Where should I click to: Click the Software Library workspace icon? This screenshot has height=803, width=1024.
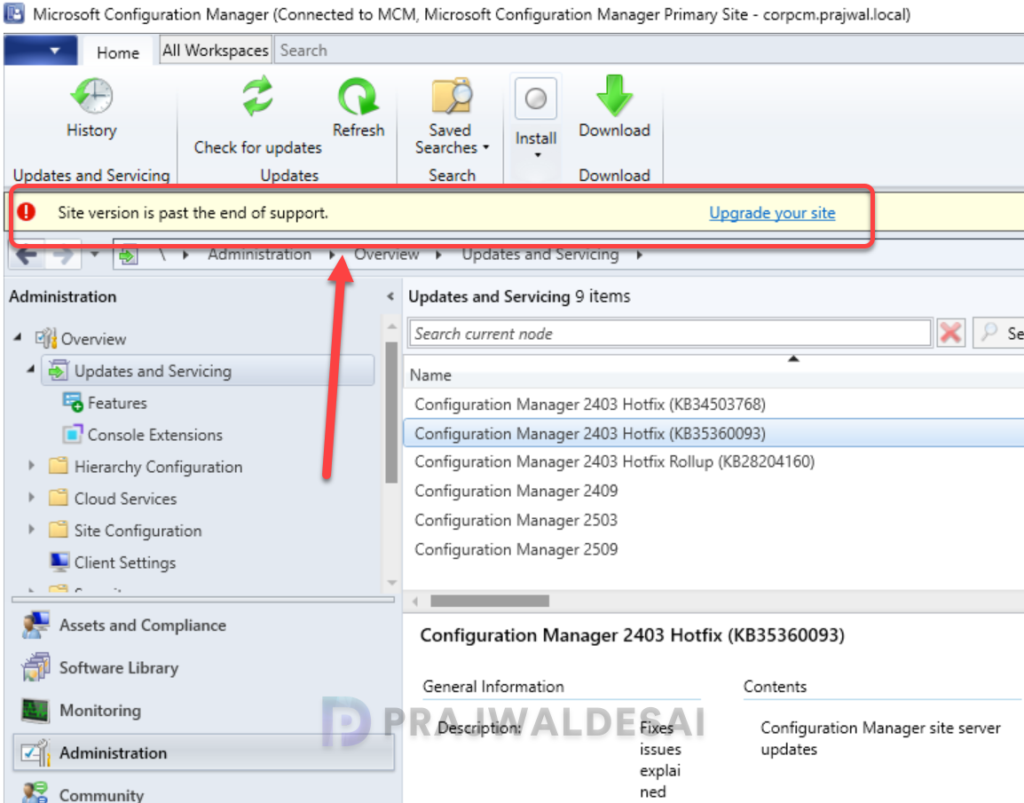(x=35, y=667)
